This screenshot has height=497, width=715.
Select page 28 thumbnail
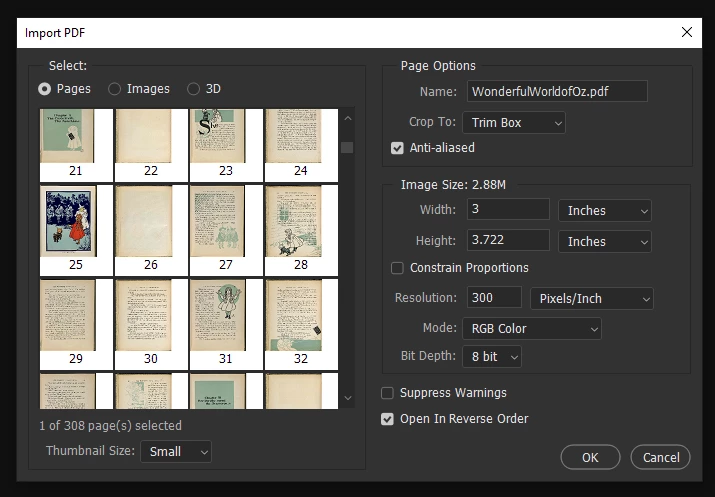[301, 230]
